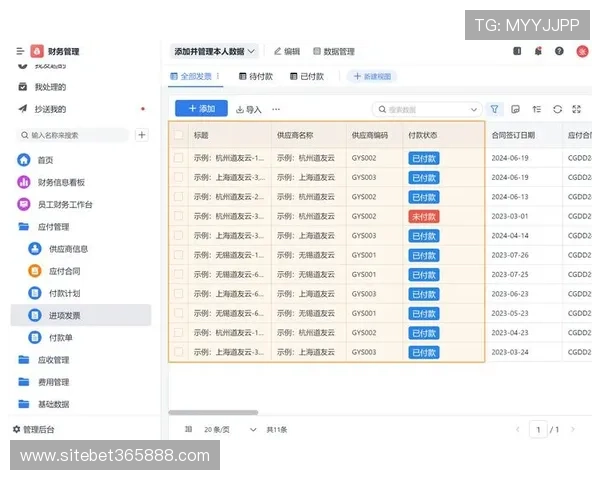Open 供应商信息 form icon
The image size is (600, 480).
coord(35,249)
